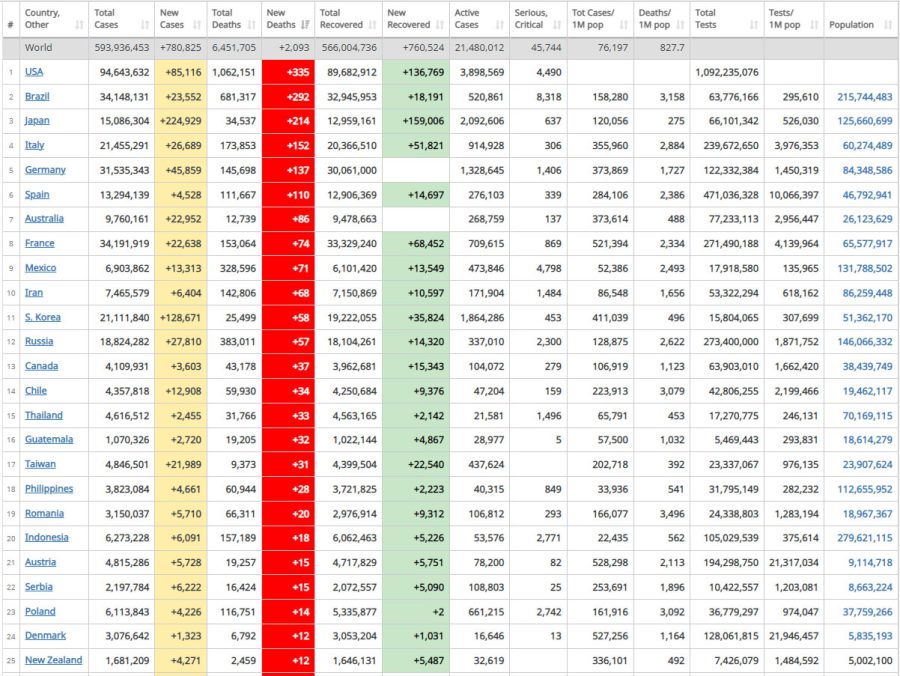900x676 pixels.
Task: Click World active cases value 21,480,012
Action: pos(479,48)
